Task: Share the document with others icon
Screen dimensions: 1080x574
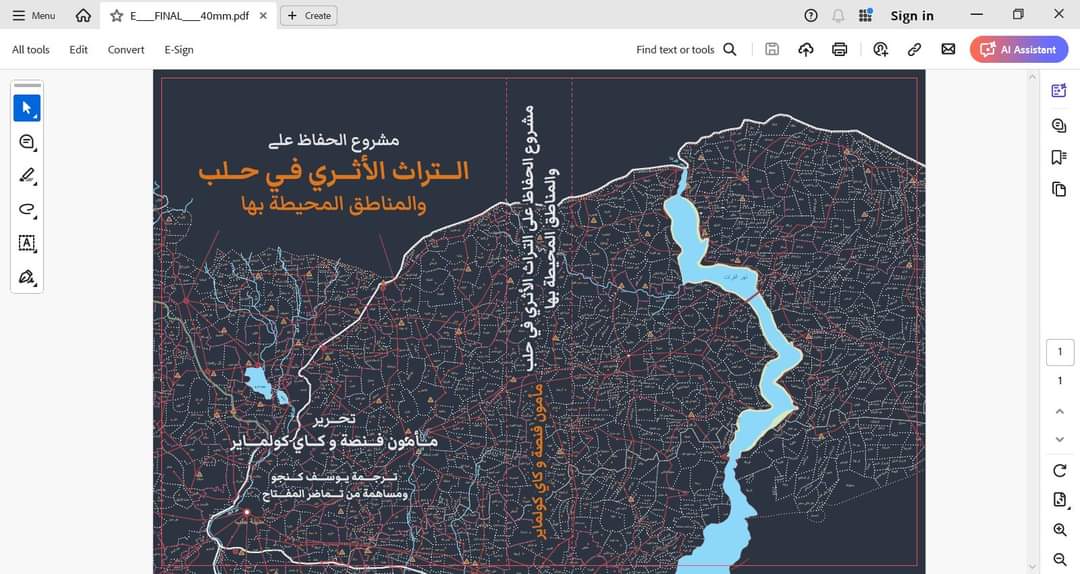Action: pyautogui.click(x=881, y=49)
